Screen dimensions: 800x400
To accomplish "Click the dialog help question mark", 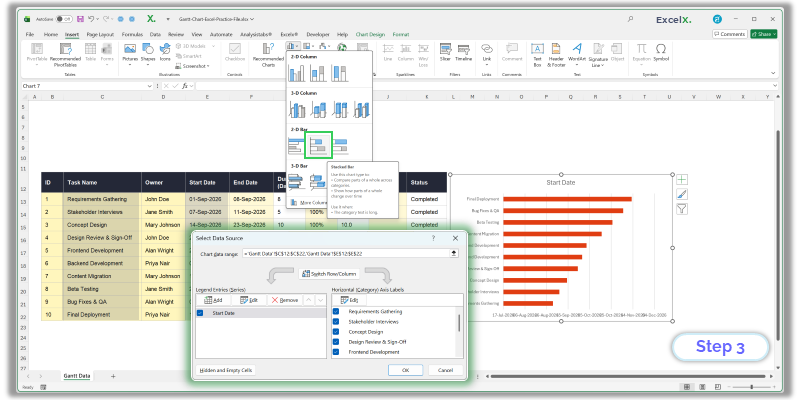I will pos(434,238).
